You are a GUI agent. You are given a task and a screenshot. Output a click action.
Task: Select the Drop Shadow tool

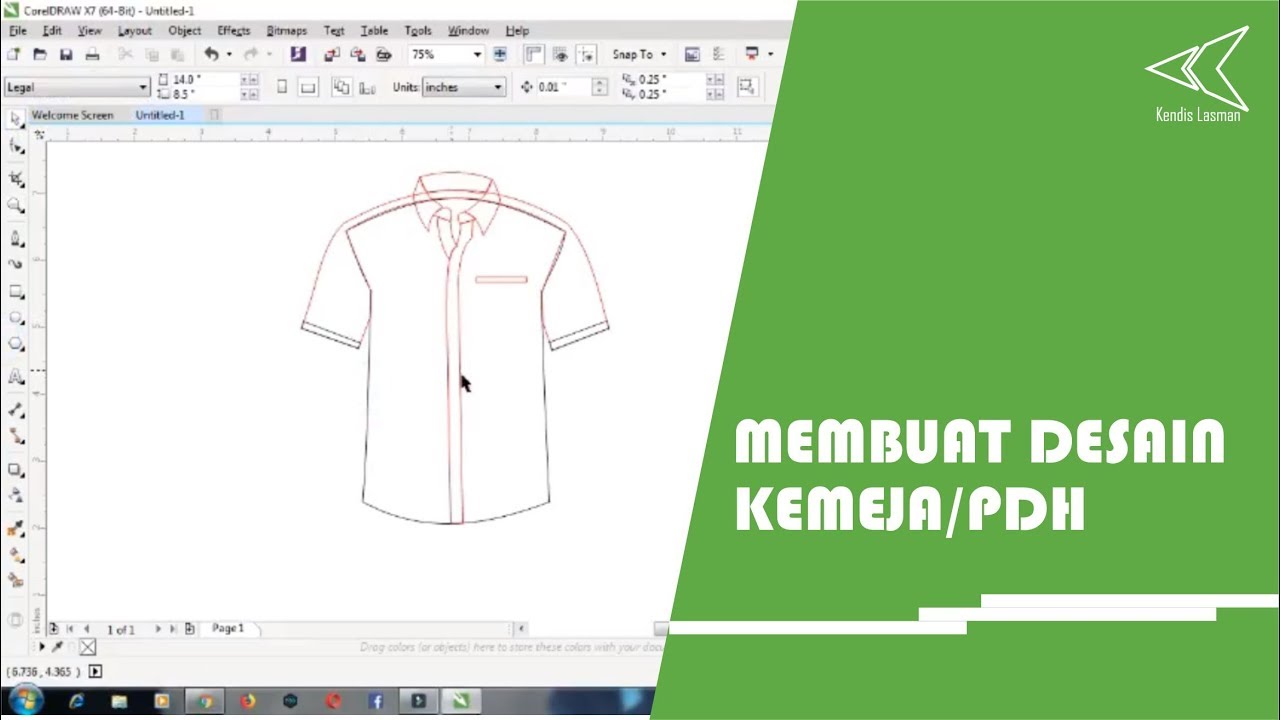click(x=15, y=469)
